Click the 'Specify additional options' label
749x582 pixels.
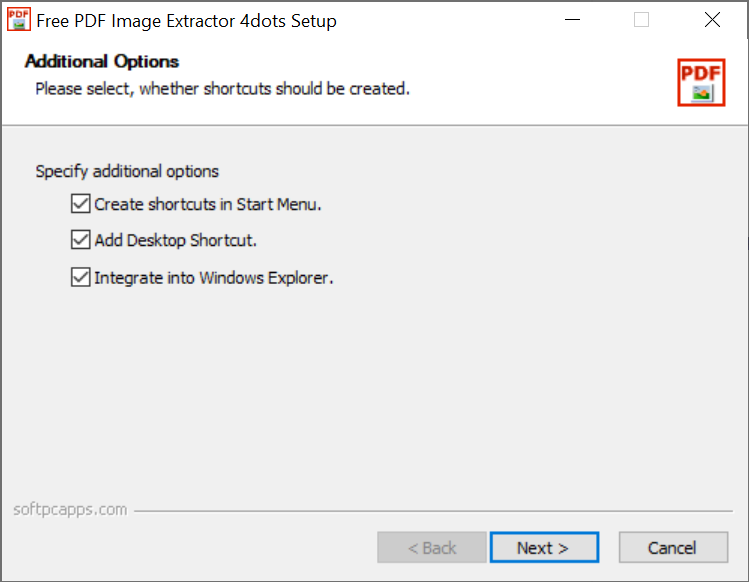[x=127, y=172]
